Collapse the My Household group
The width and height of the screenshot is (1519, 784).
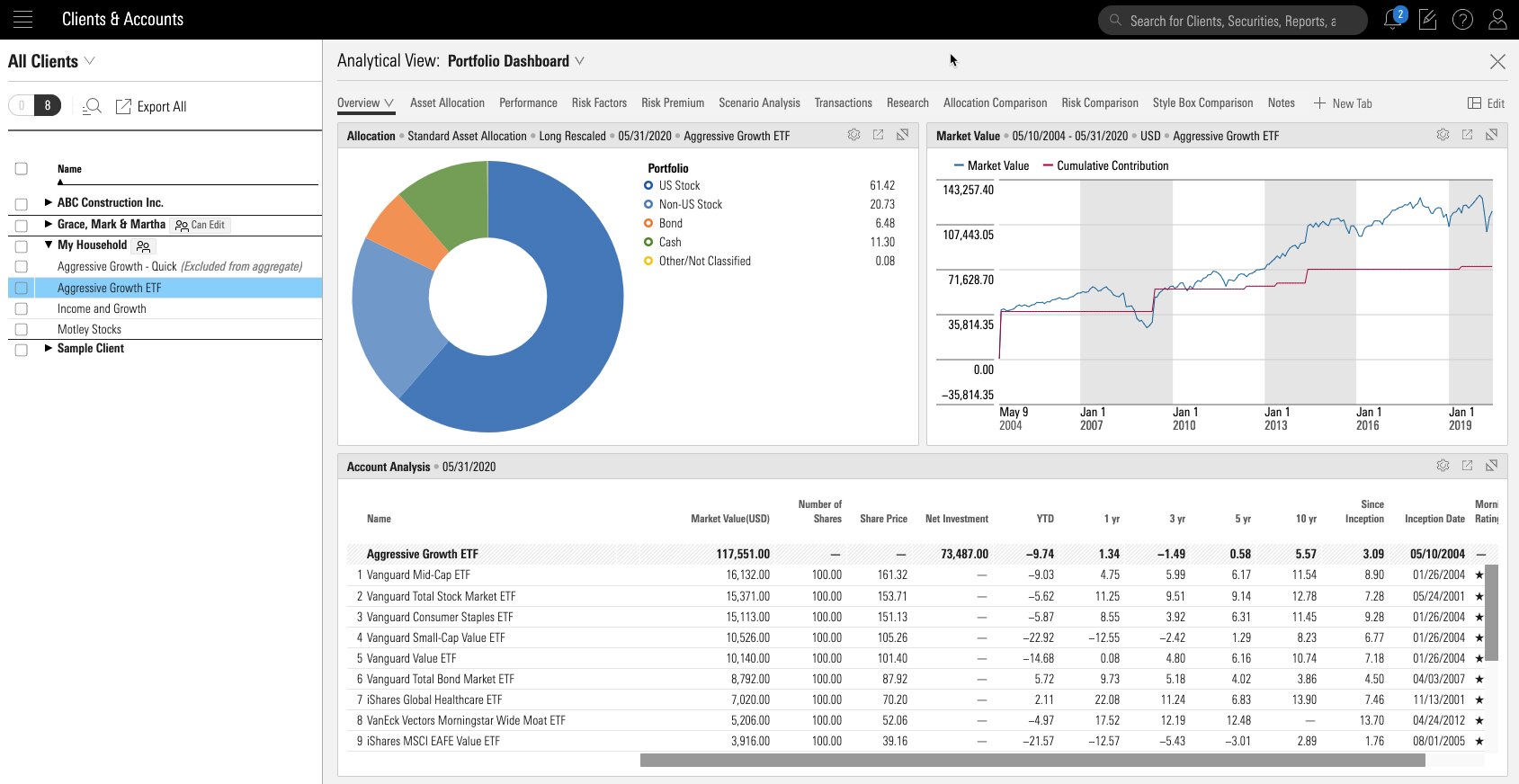[49, 245]
